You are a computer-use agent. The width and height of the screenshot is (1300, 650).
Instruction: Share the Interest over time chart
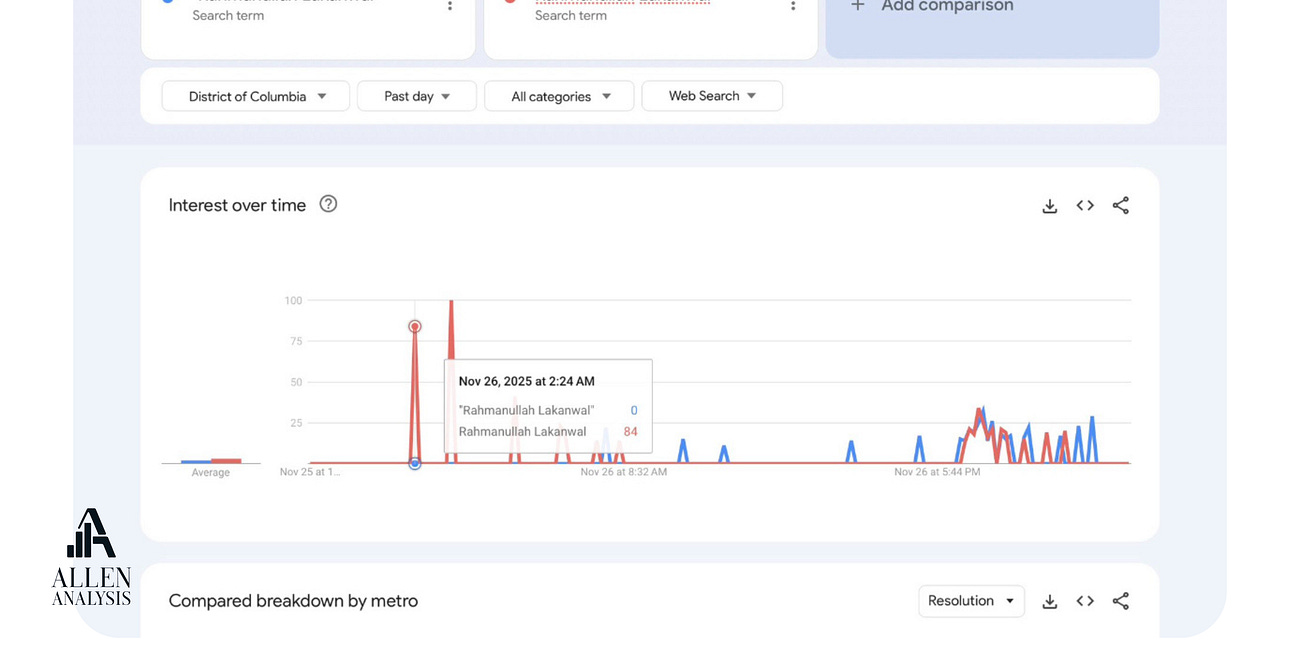coord(1121,205)
